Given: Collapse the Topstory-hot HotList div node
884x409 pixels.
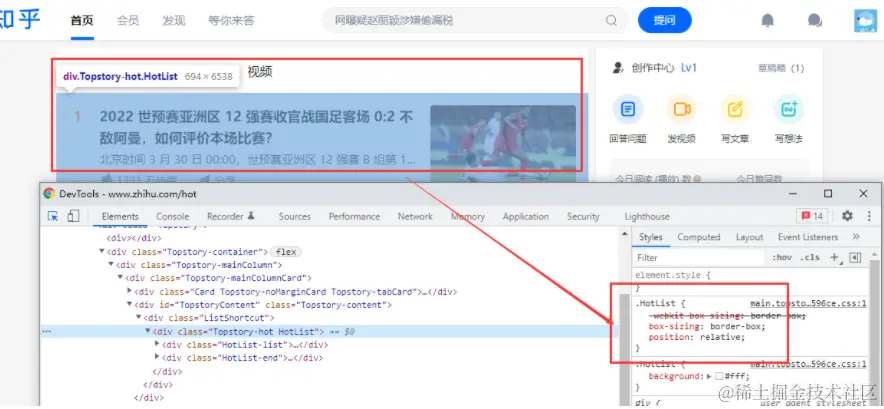Looking at the screenshot, I should click(x=148, y=331).
